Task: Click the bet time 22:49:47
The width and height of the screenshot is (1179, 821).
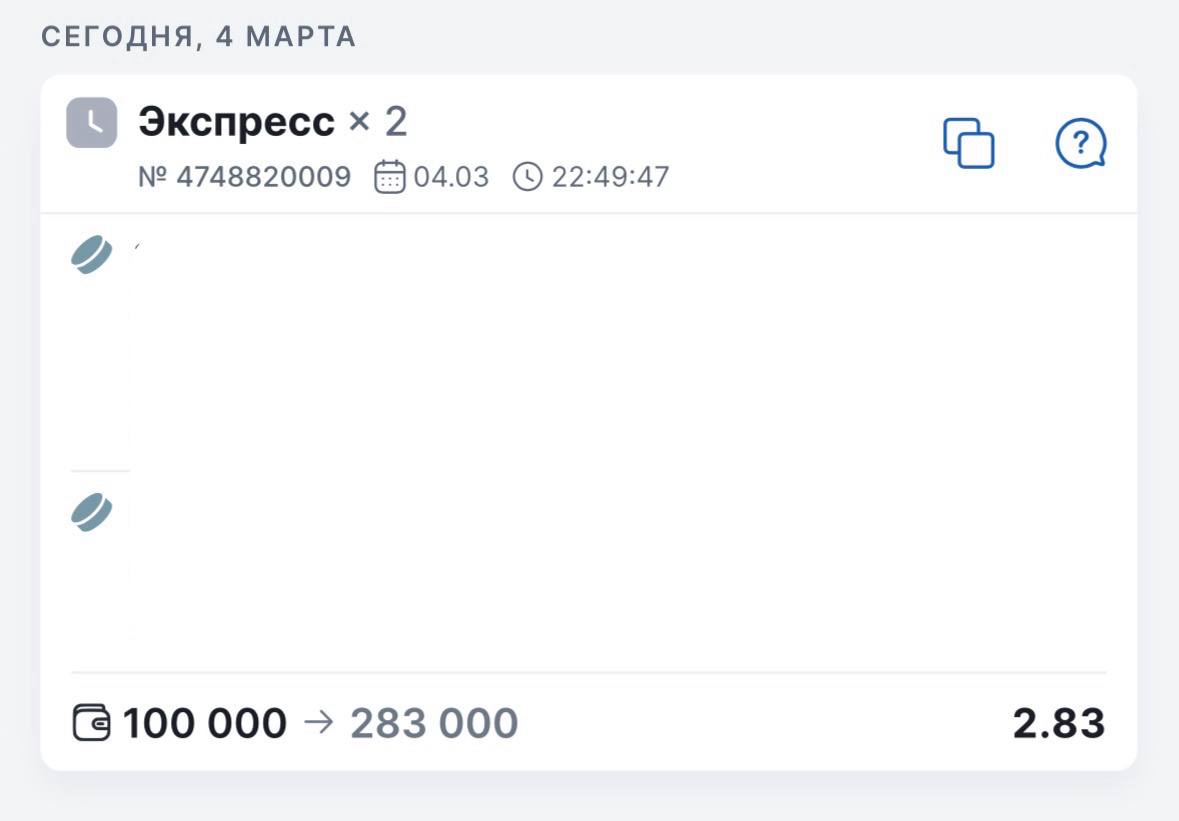Action: point(610,177)
